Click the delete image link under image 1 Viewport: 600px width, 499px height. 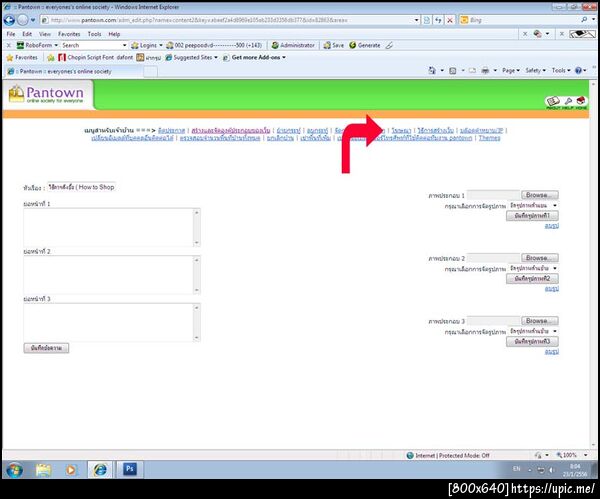click(x=551, y=226)
